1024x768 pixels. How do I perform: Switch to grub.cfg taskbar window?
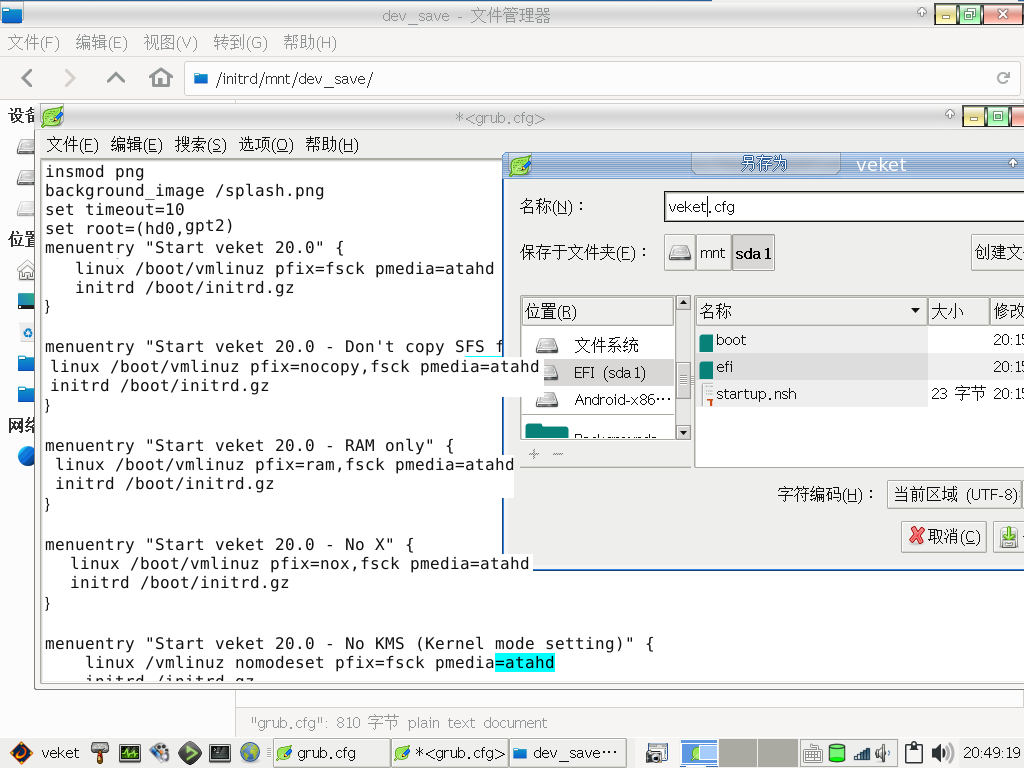[x=331, y=753]
